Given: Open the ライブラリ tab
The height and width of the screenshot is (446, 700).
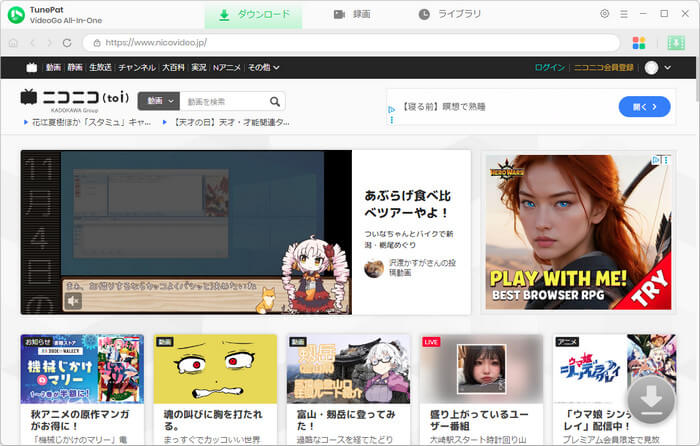Looking at the screenshot, I should coord(449,15).
